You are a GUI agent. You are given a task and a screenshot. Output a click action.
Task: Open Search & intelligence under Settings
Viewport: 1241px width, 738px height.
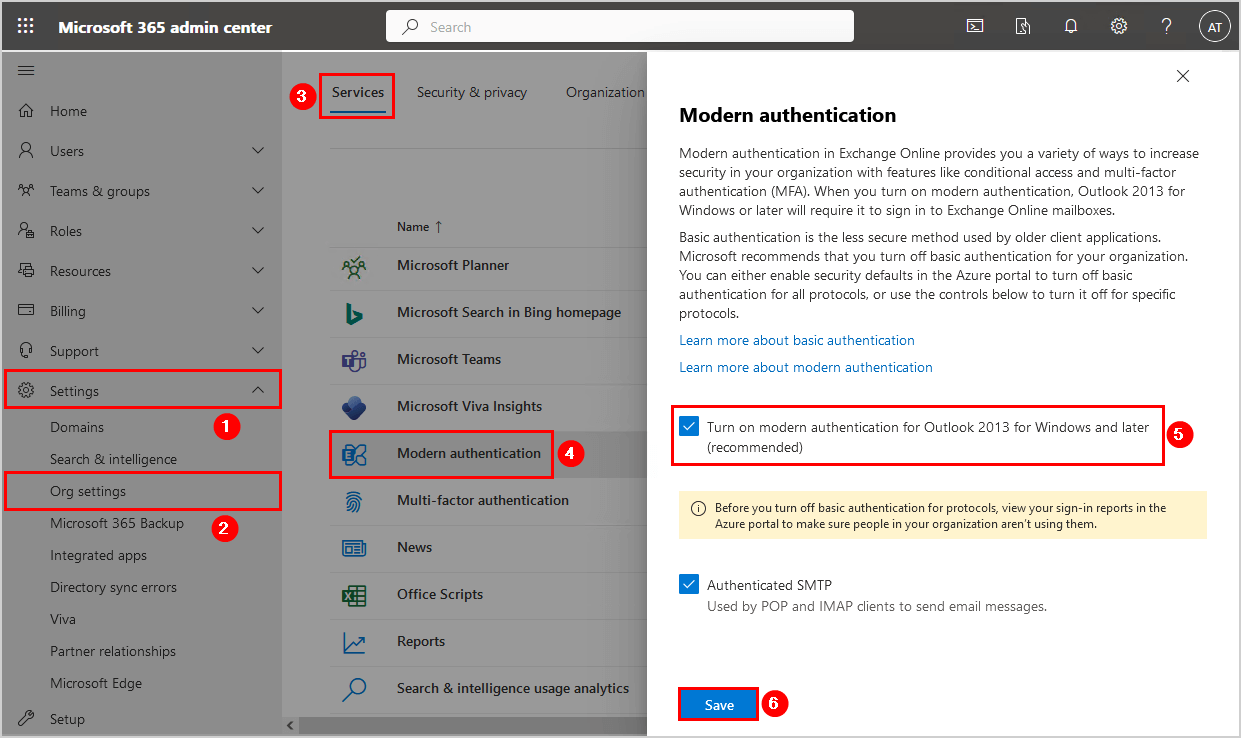pos(113,459)
